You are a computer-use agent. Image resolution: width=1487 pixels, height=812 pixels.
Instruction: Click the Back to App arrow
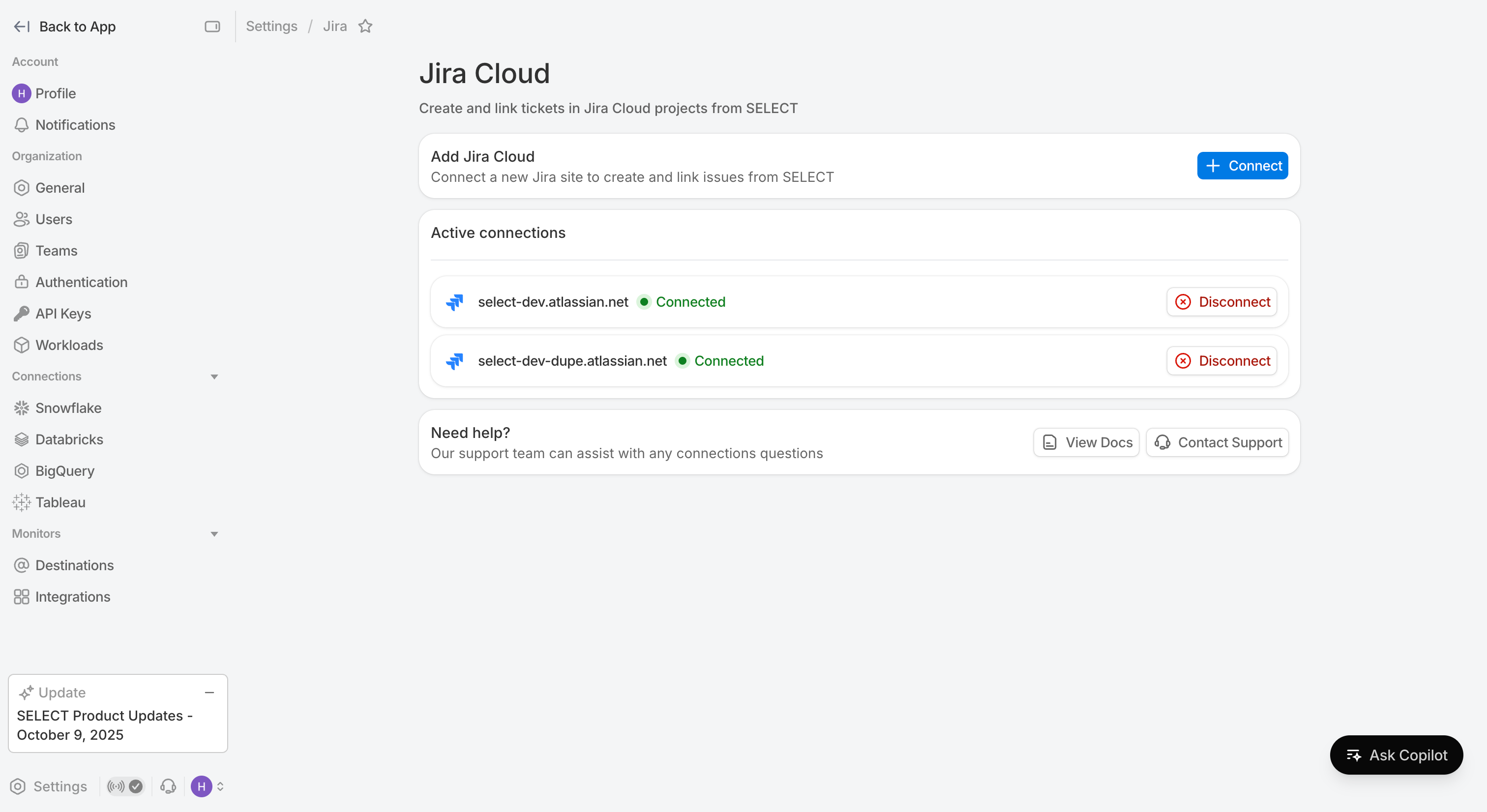pos(21,27)
